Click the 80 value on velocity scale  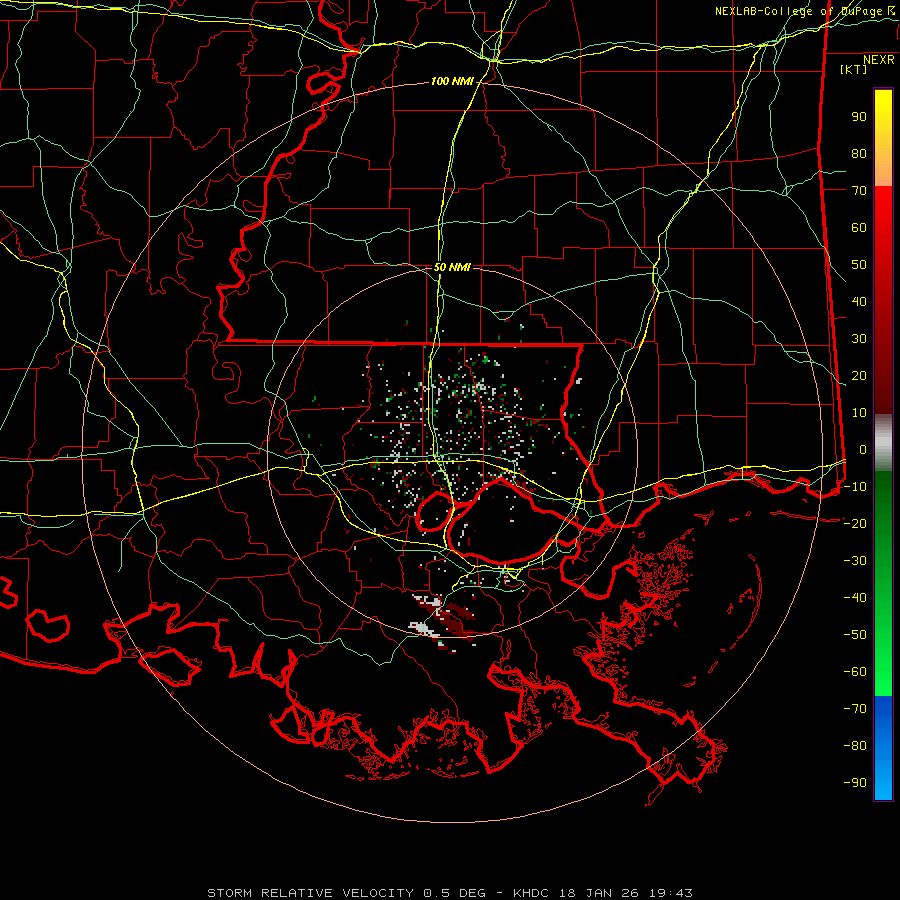[859, 154]
